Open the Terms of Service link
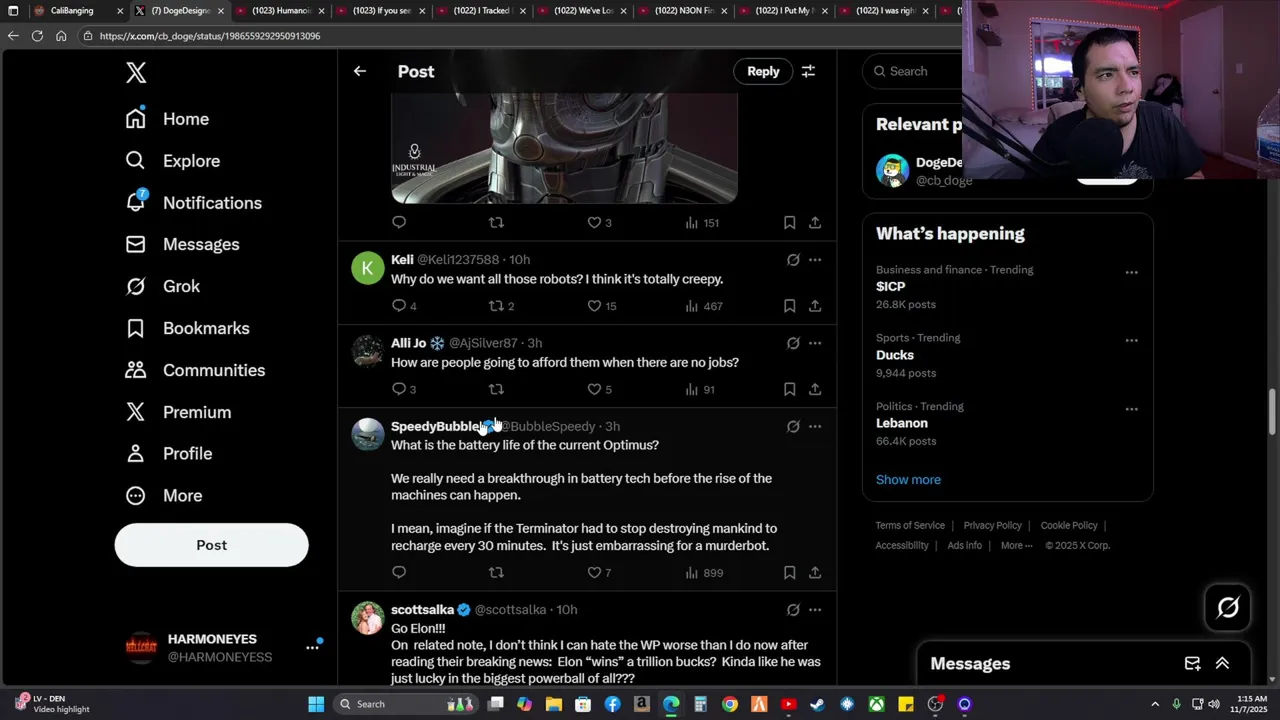1280x720 pixels. pyautogui.click(x=910, y=526)
